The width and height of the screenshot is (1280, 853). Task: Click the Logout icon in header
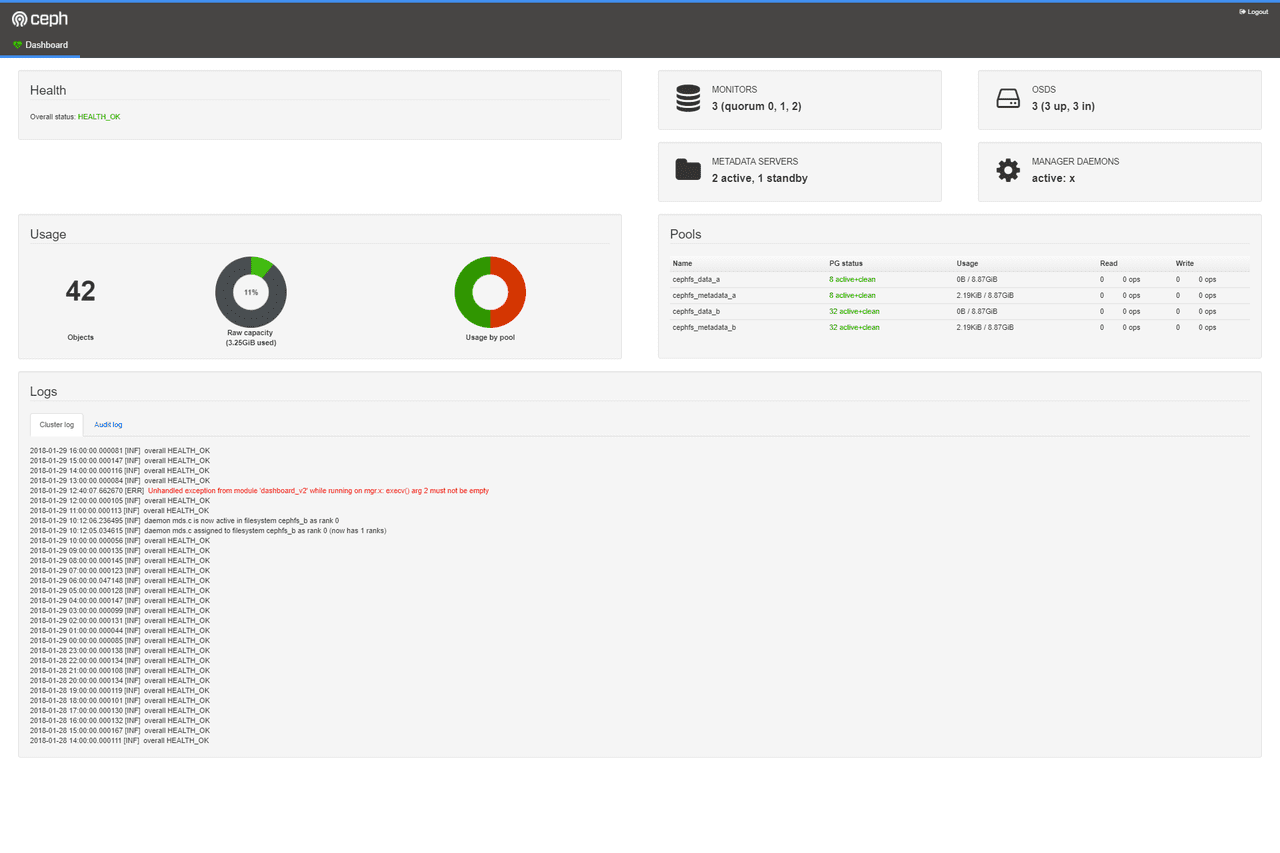click(x=1242, y=12)
